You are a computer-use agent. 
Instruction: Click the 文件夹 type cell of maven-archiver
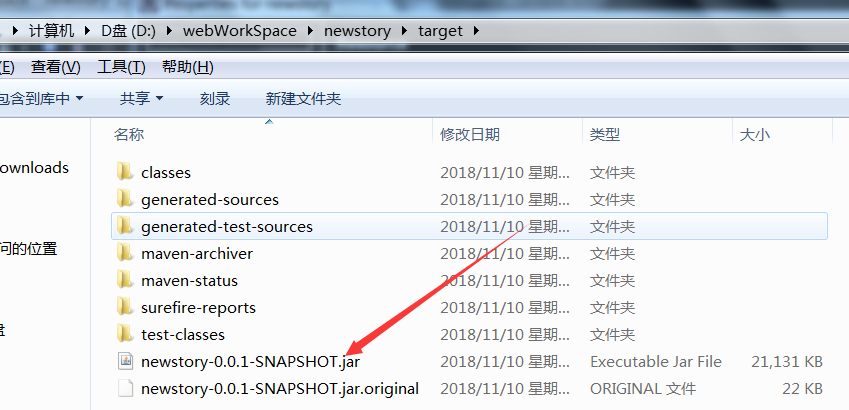tap(612, 253)
